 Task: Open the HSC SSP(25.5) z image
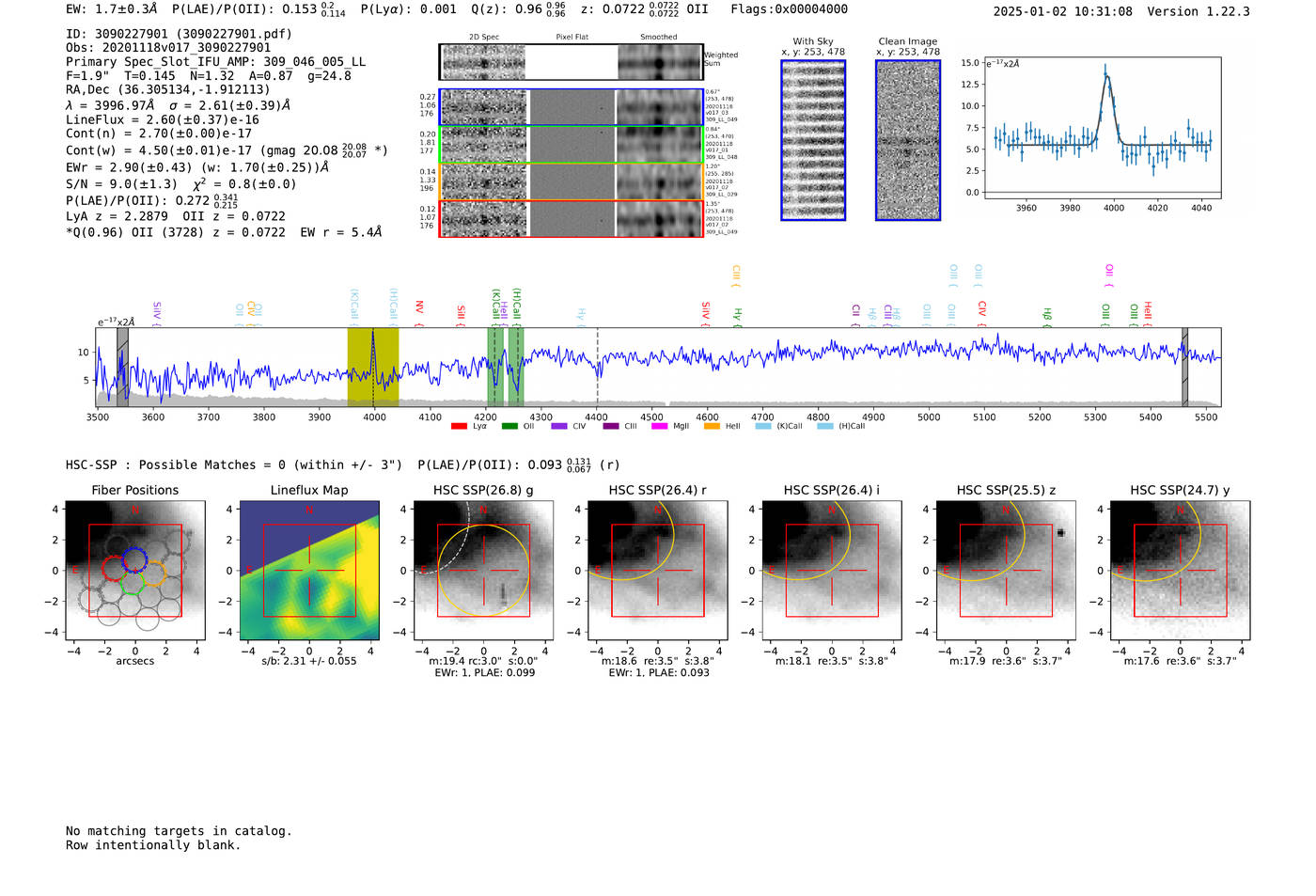tap(1006, 570)
